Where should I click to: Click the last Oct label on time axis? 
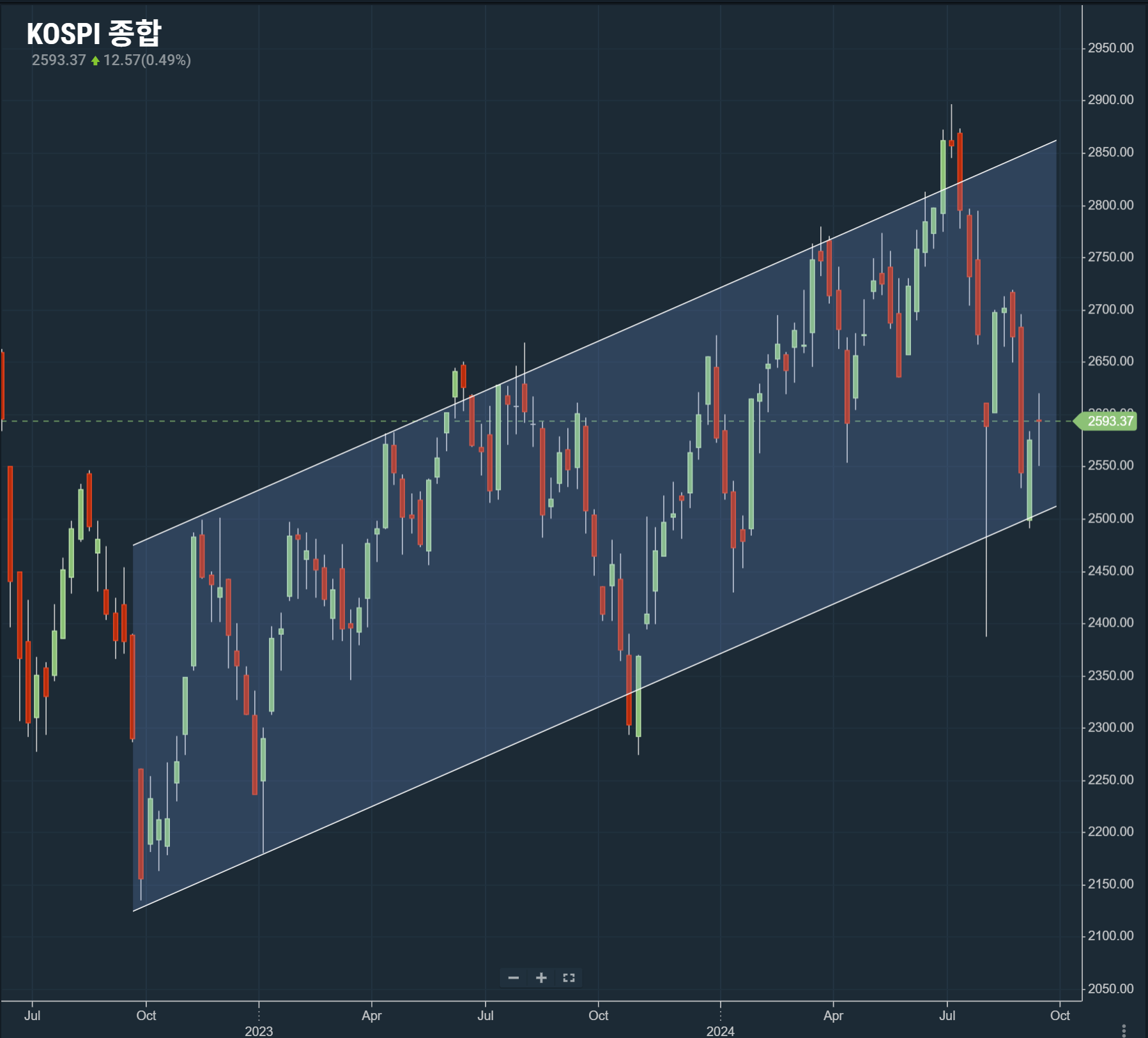pyautogui.click(x=1060, y=1016)
